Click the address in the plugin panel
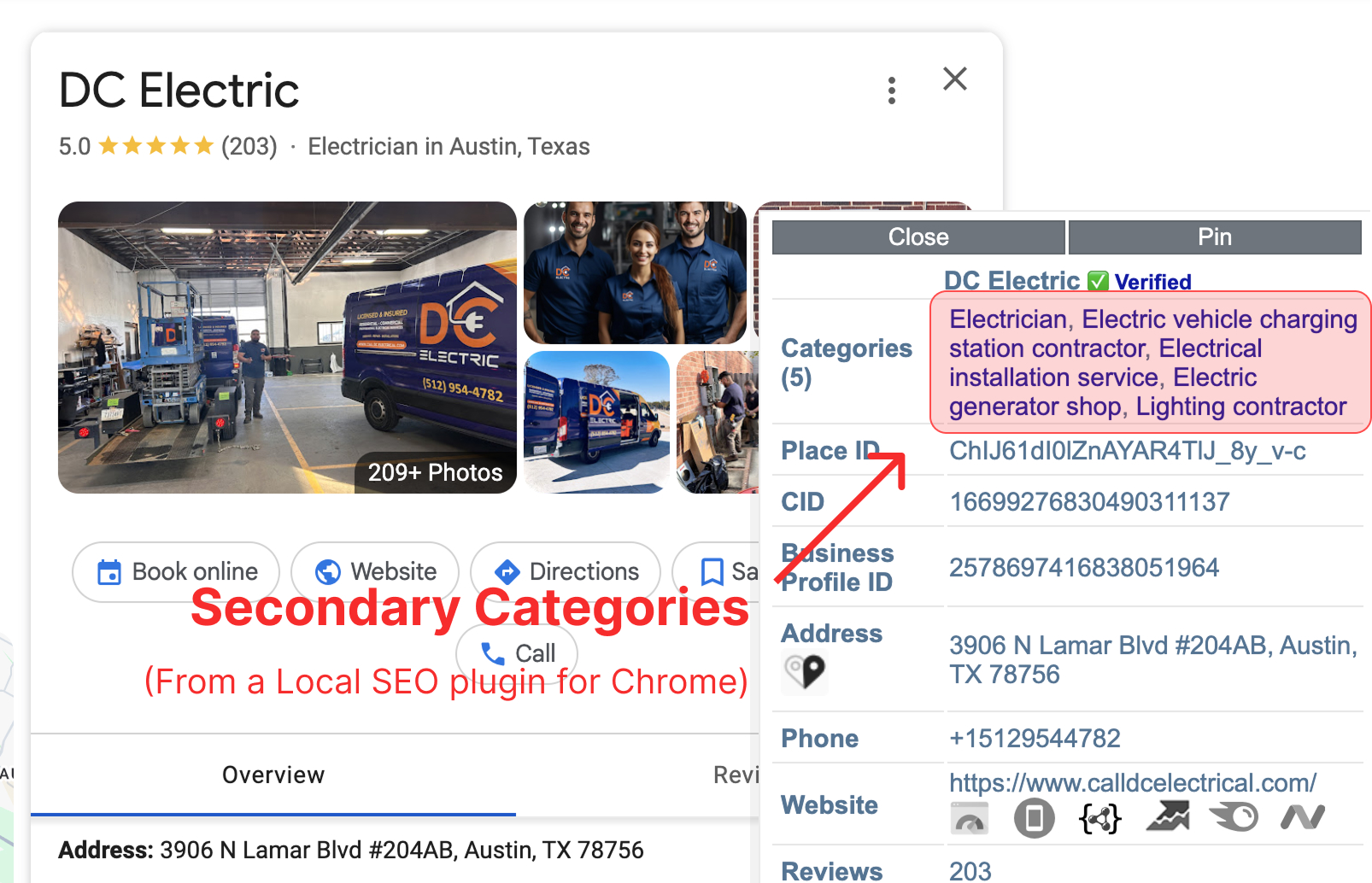1372x883 pixels. point(1153,659)
